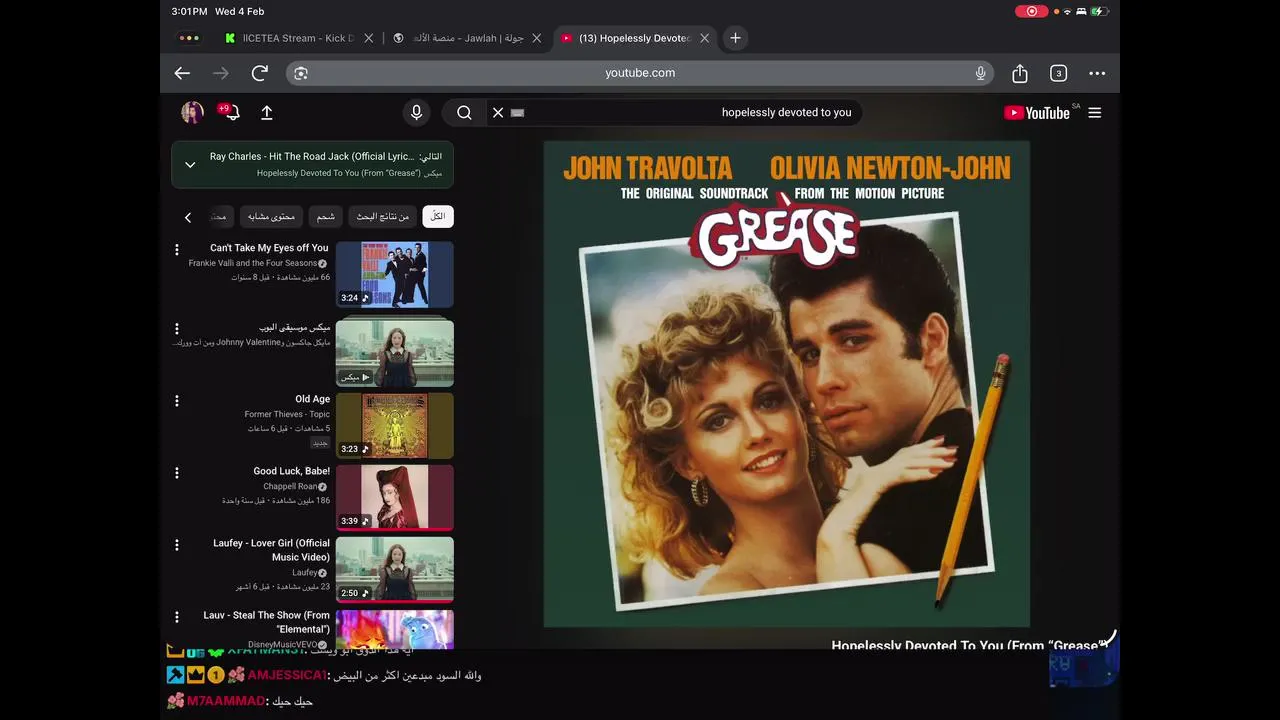Open options menu for Good Luck, Babe!
This screenshot has width=1280, height=720.
tap(177, 473)
